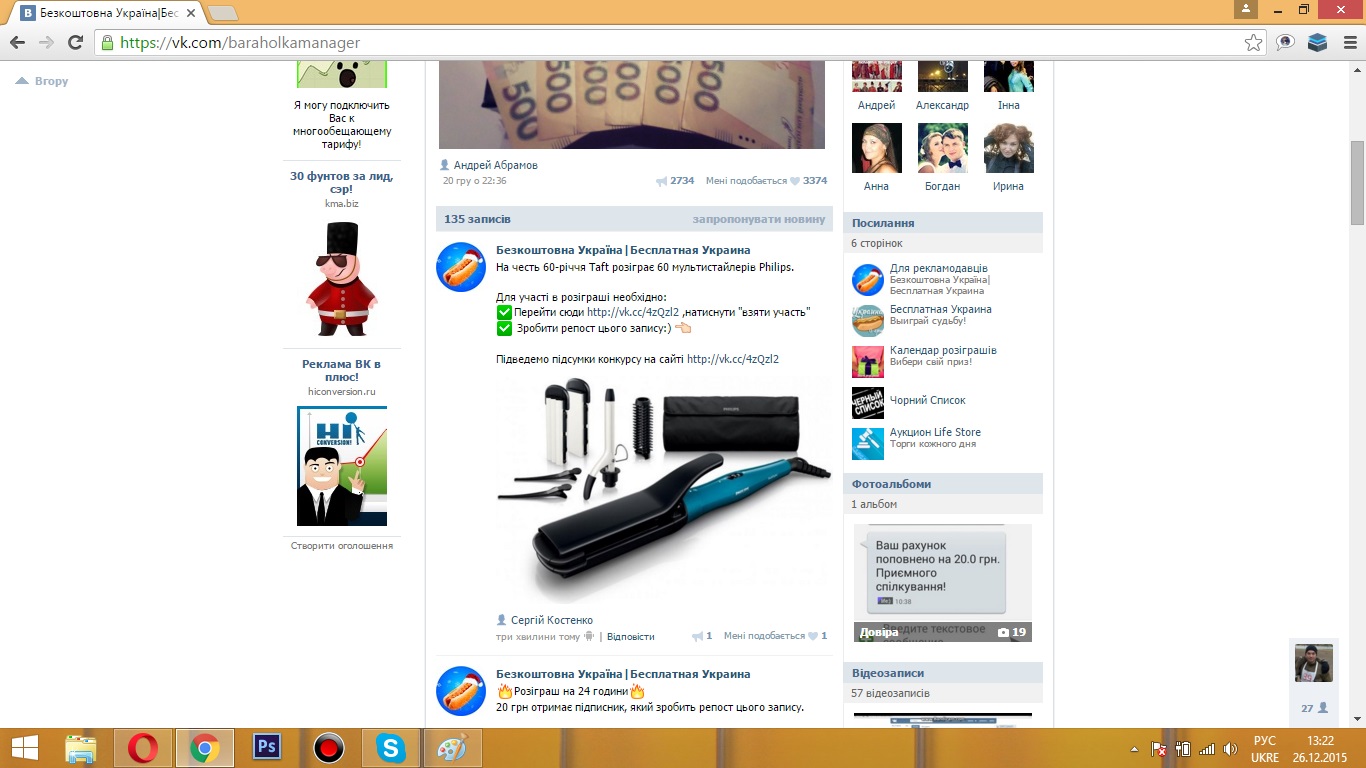This screenshot has height=768, width=1366.
Task: Click the 'Вгору' scroll-to-top arrow
Action: click(x=42, y=81)
